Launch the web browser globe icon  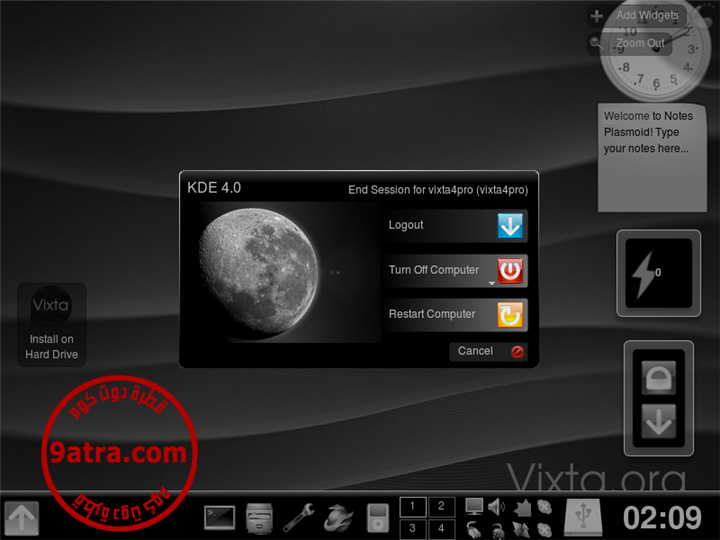pos(338,518)
